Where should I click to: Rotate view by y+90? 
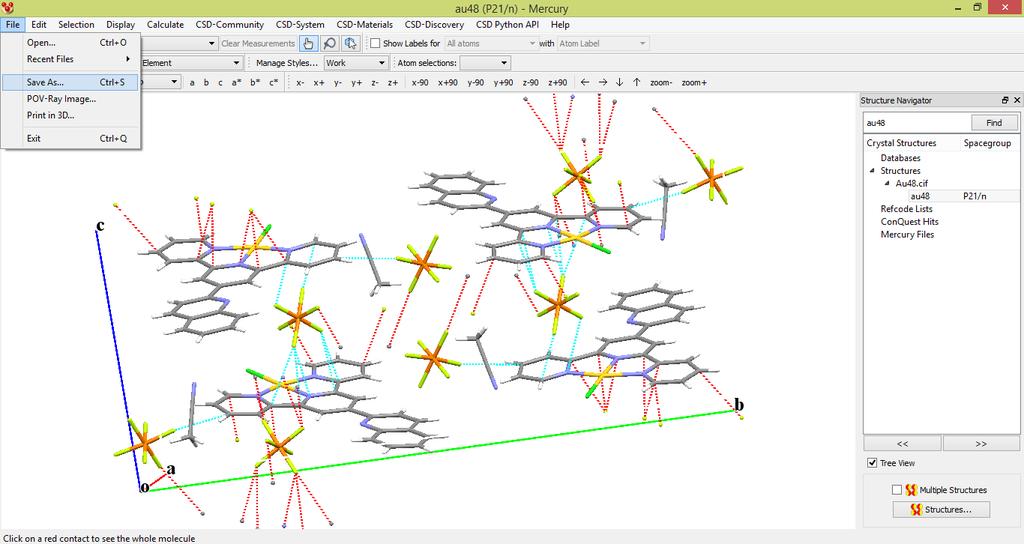(x=504, y=83)
